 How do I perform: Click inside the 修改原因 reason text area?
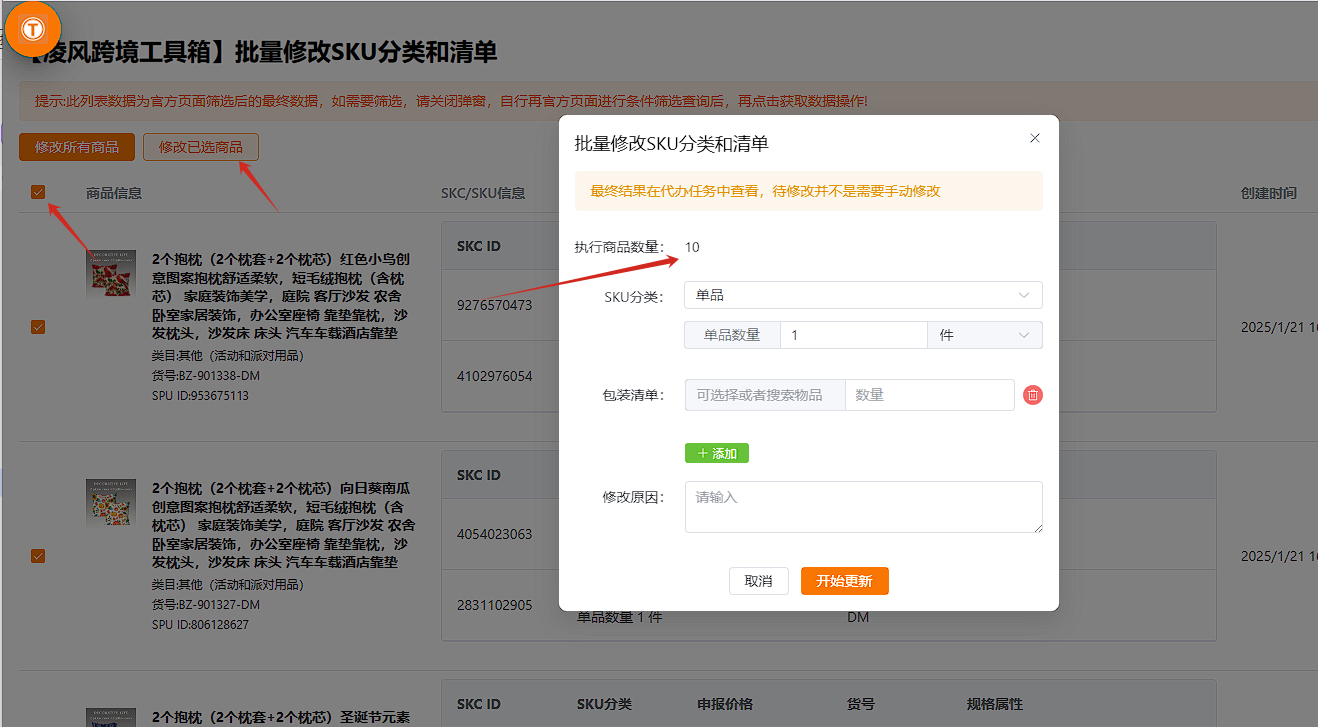click(x=862, y=506)
